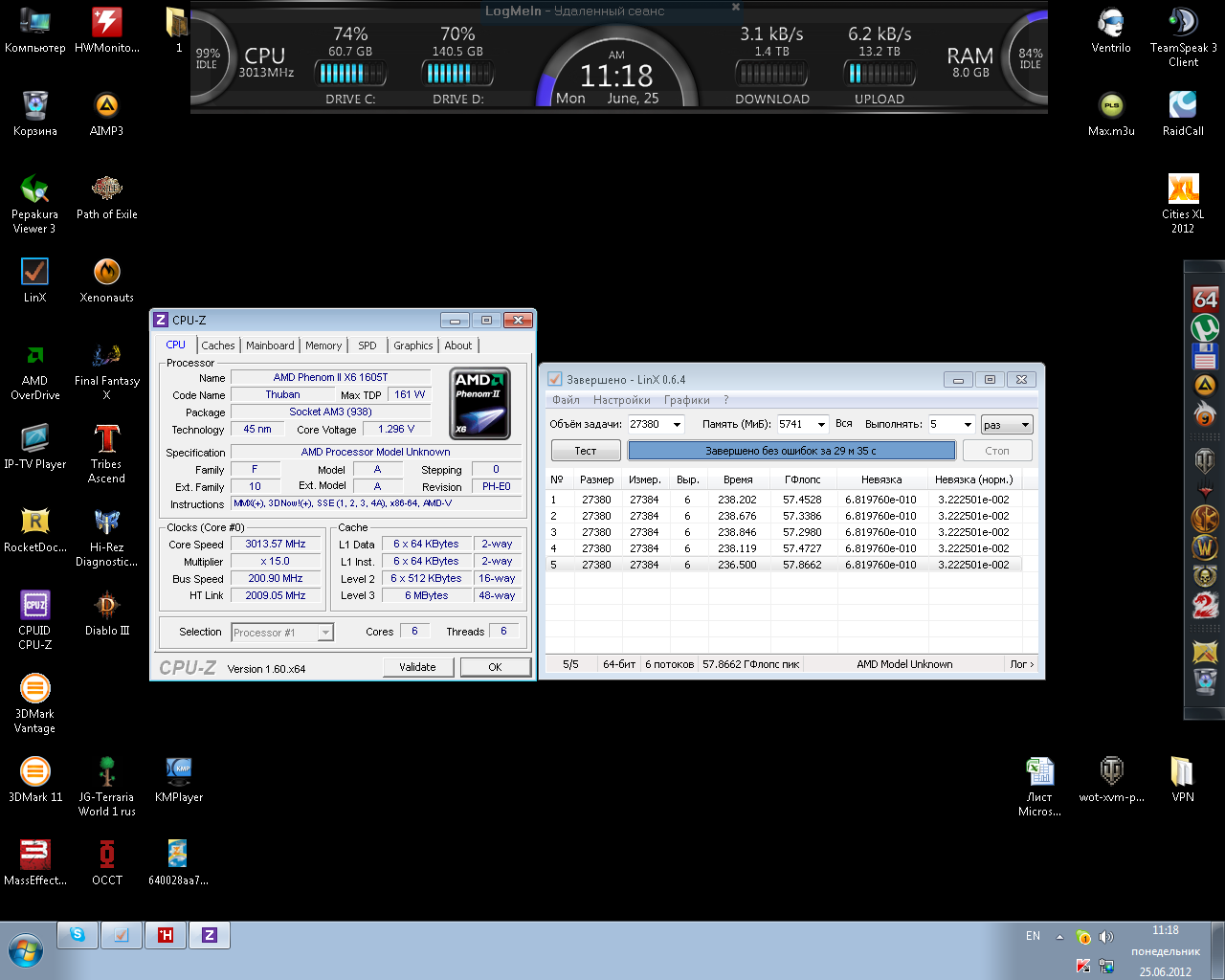Click the ГФлопс column header in LinX
Image resolution: width=1225 pixels, height=980 pixels.
(802, 479)
